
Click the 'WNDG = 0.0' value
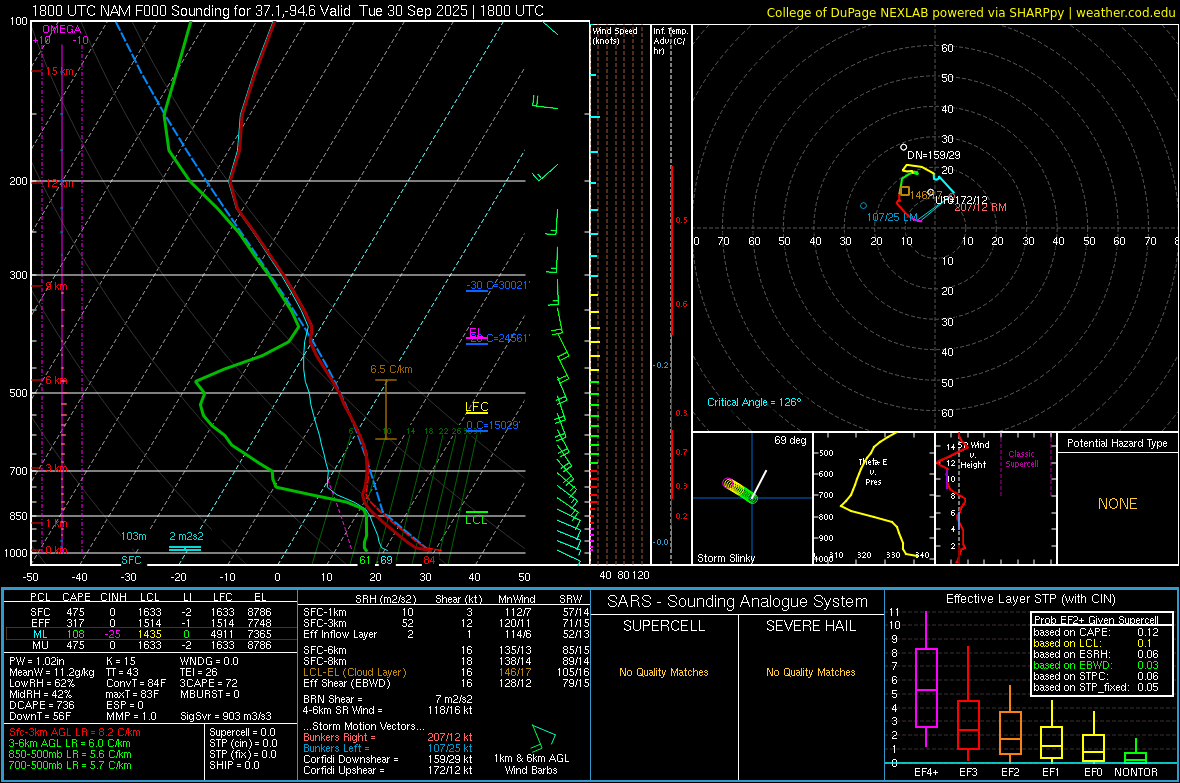pos(208,661)
